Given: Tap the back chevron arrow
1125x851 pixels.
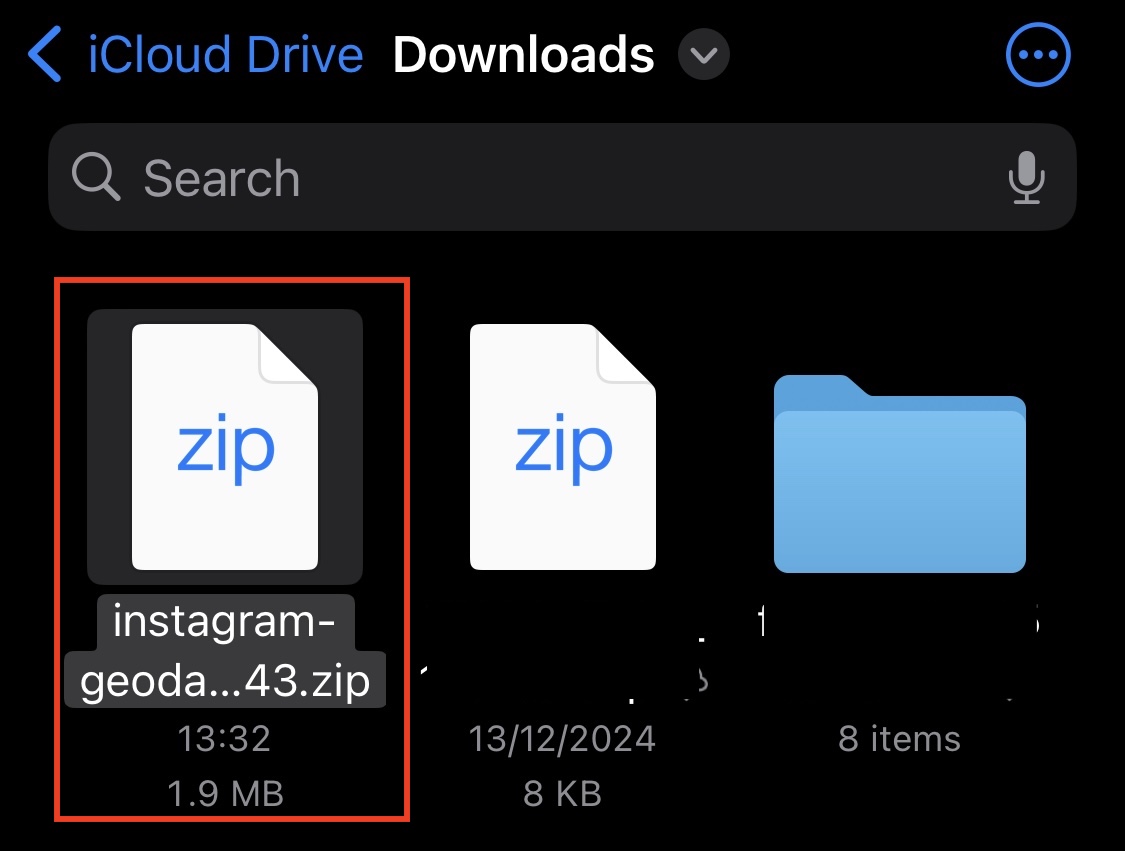Looking at the screenshot, I should [x=45, y=55].
